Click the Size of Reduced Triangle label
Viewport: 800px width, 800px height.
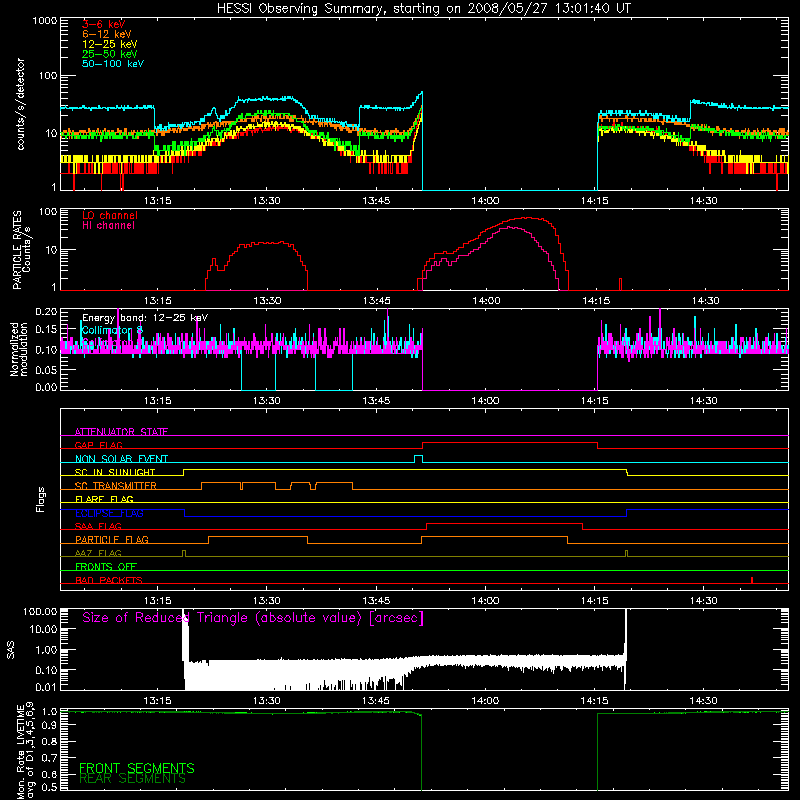point(253,618)
